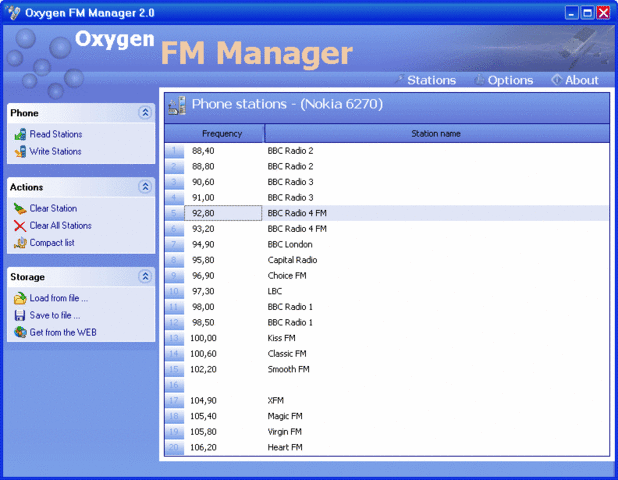Collapse the Phone panel
Screen dimensions: 618x480
click(145, 113)
